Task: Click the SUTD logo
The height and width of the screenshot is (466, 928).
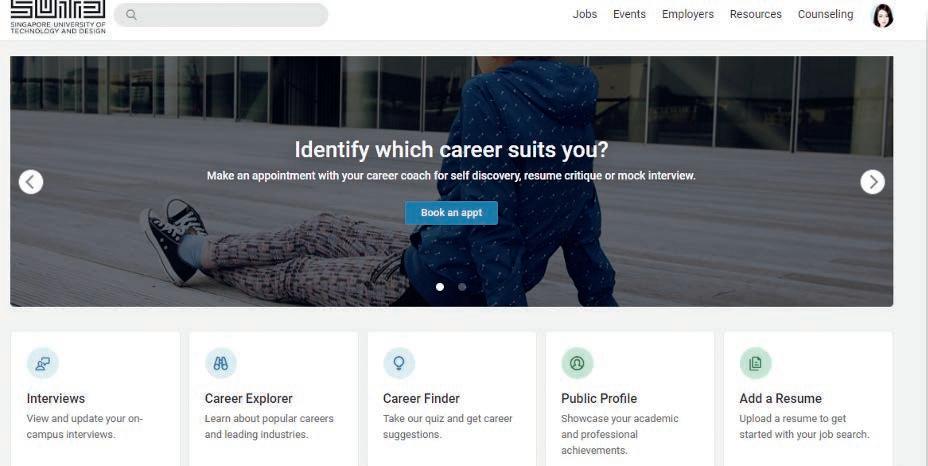Action: (58, 17)
